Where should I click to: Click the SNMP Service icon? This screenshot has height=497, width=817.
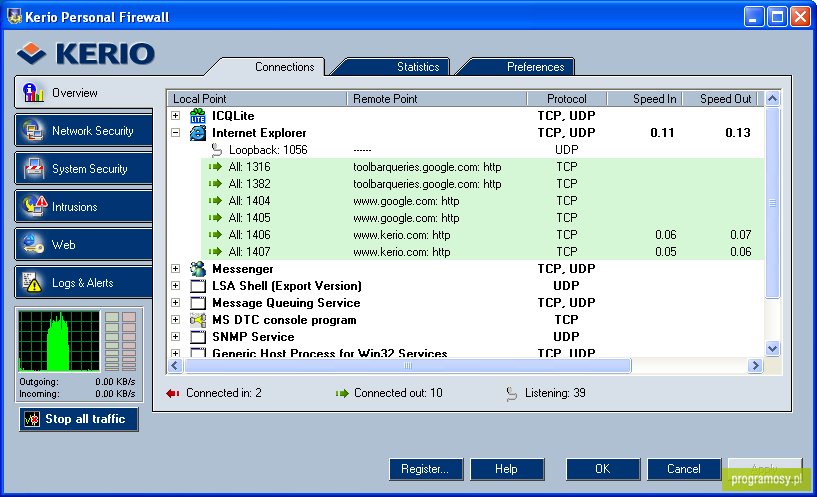point(197,337)
